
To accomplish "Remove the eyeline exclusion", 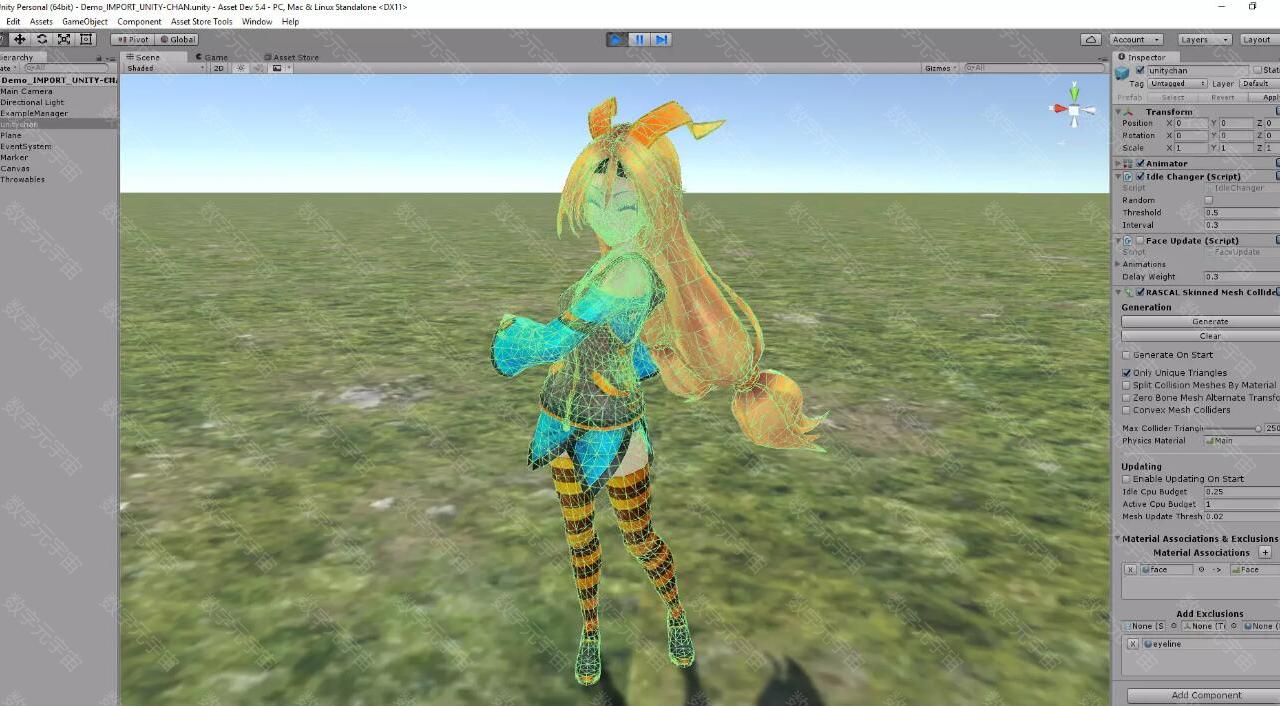I will coord(1132,644).
